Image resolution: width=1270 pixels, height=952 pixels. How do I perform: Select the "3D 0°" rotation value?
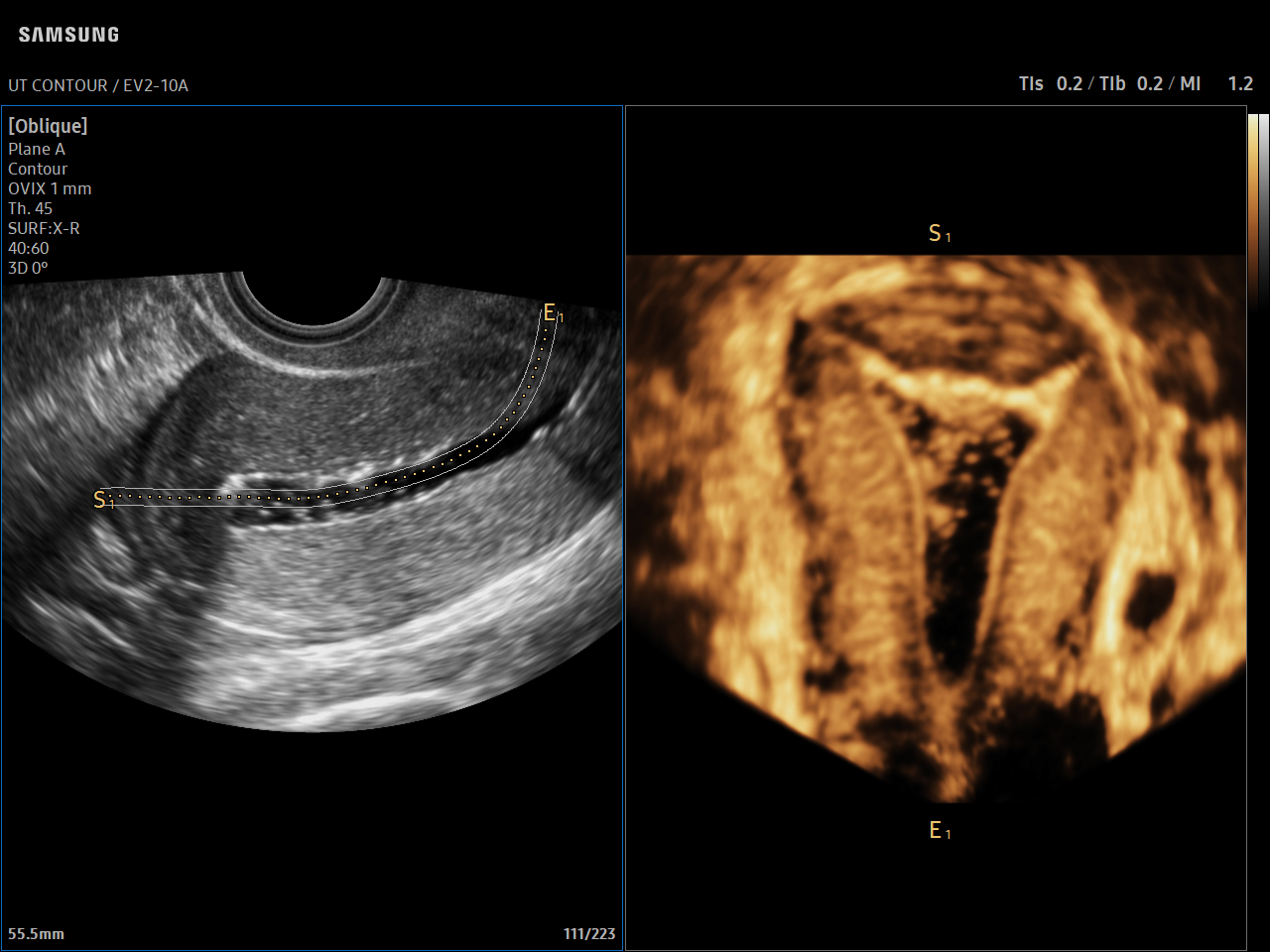tap(28, 268)
